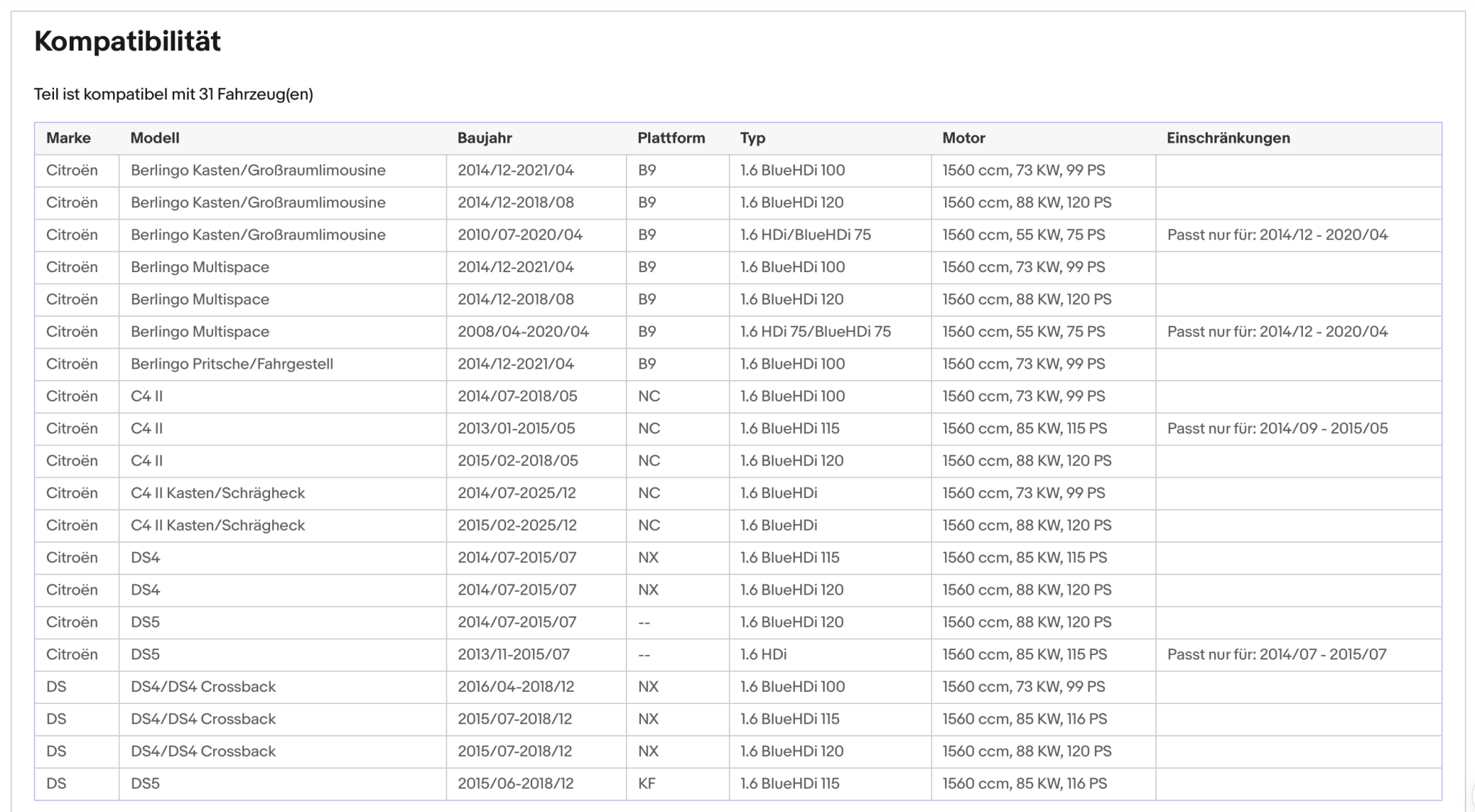Image resolution: width=1475 pixels, height=812 pixels.
Task: Click '--' platform in the 2013/11-2015/07 row
Action: click(x=644, y=654)
